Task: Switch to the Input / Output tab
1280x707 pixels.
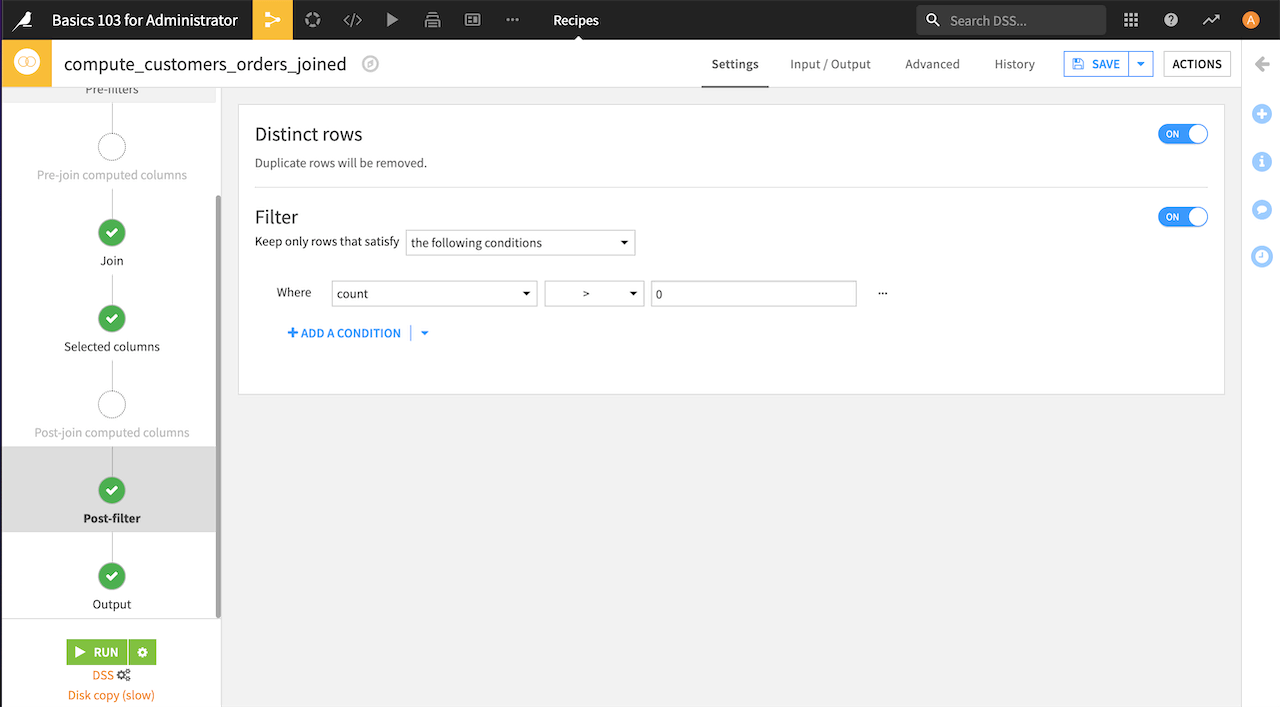Action: coord(830,63)
